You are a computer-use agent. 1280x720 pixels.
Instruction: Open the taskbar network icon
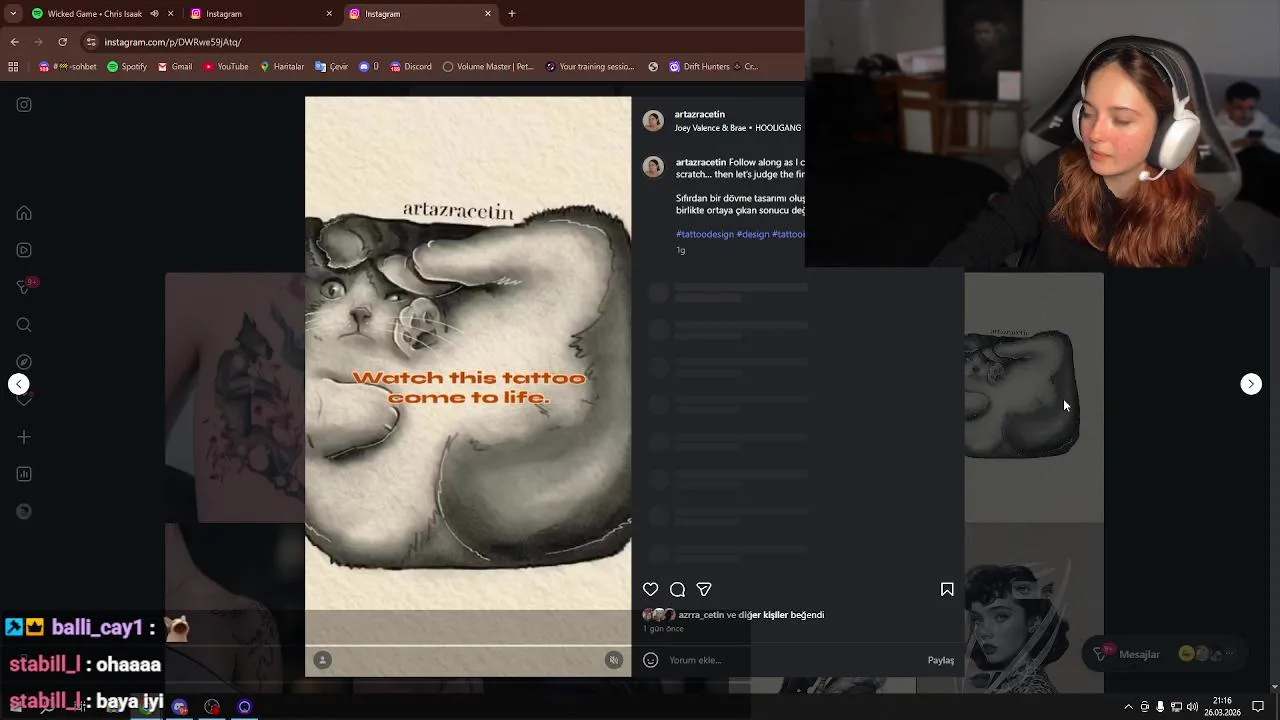point(1176,707)
